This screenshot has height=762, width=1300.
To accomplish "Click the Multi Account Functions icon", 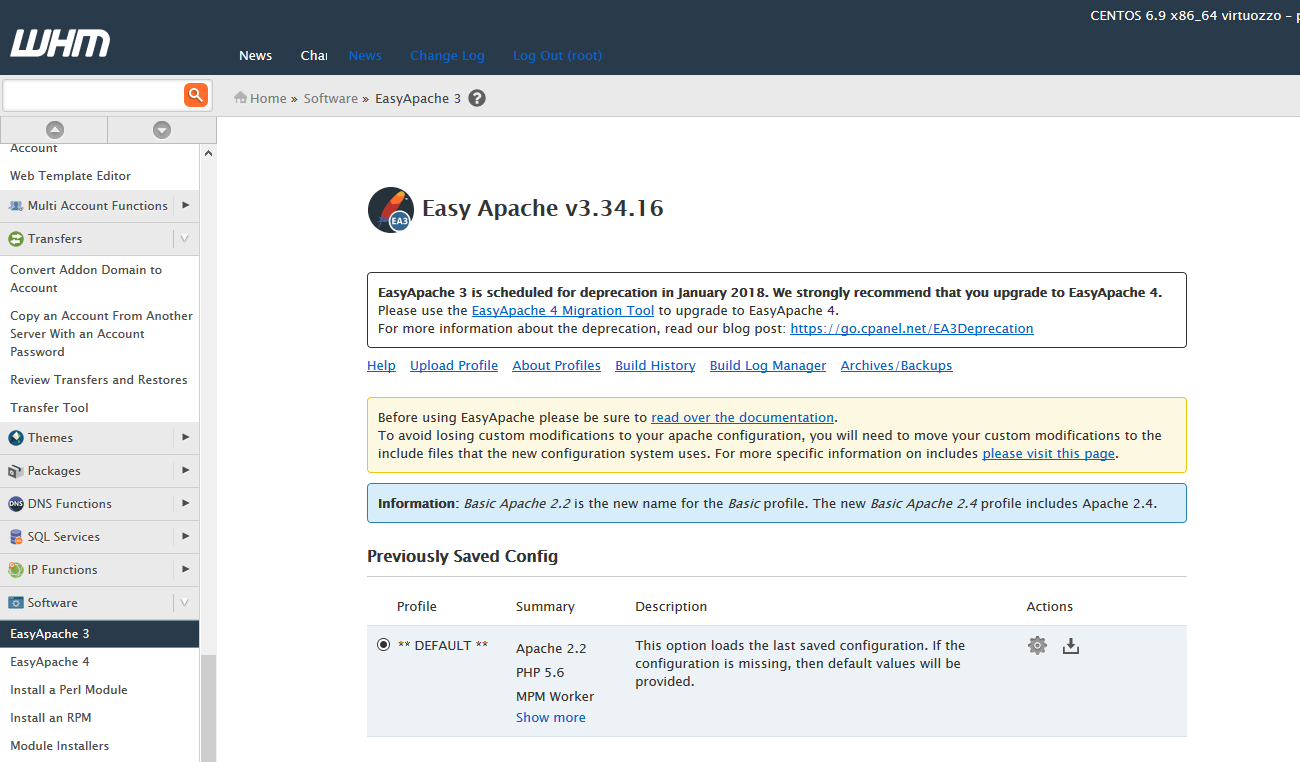I will tap(16, 206).
